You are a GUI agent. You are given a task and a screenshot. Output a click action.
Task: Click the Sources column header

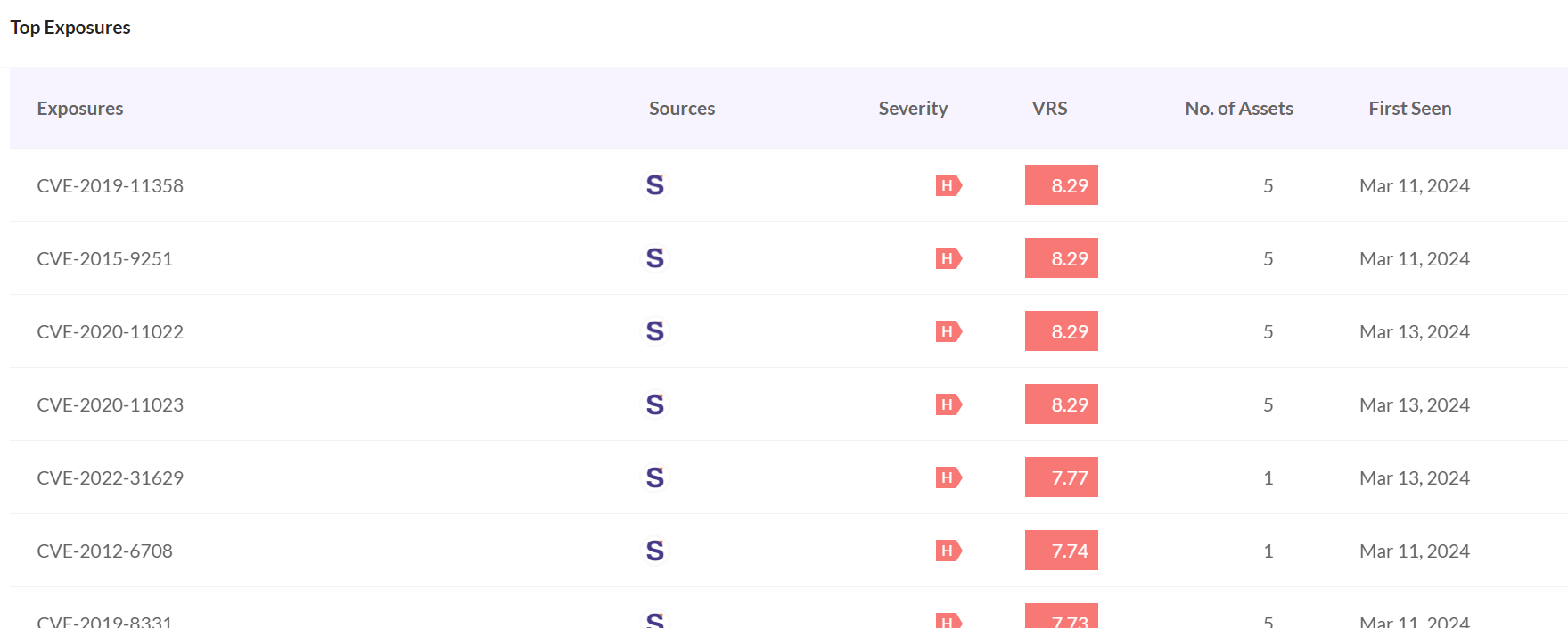tap(681, 109)
